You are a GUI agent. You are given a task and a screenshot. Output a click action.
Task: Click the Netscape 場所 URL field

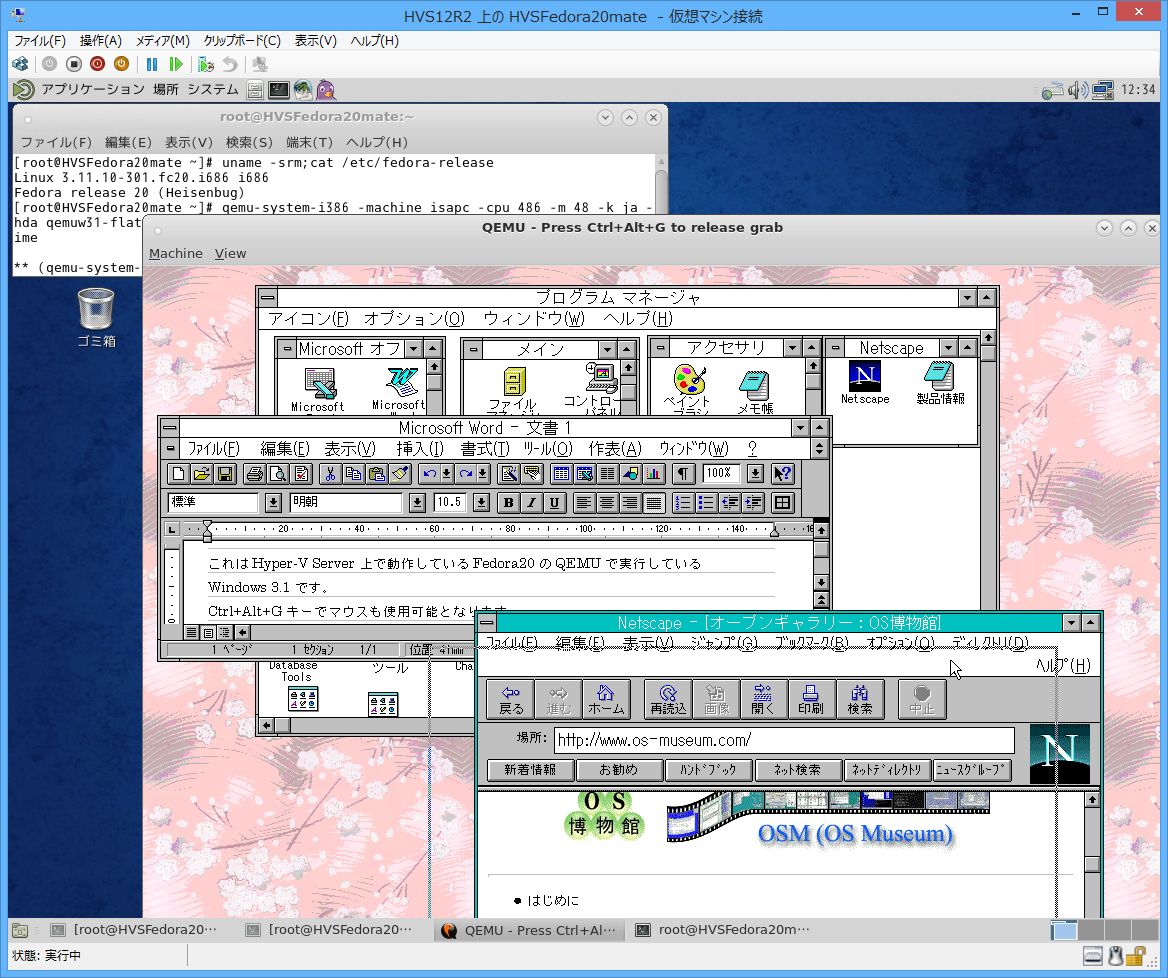click(x=784, y=740)
